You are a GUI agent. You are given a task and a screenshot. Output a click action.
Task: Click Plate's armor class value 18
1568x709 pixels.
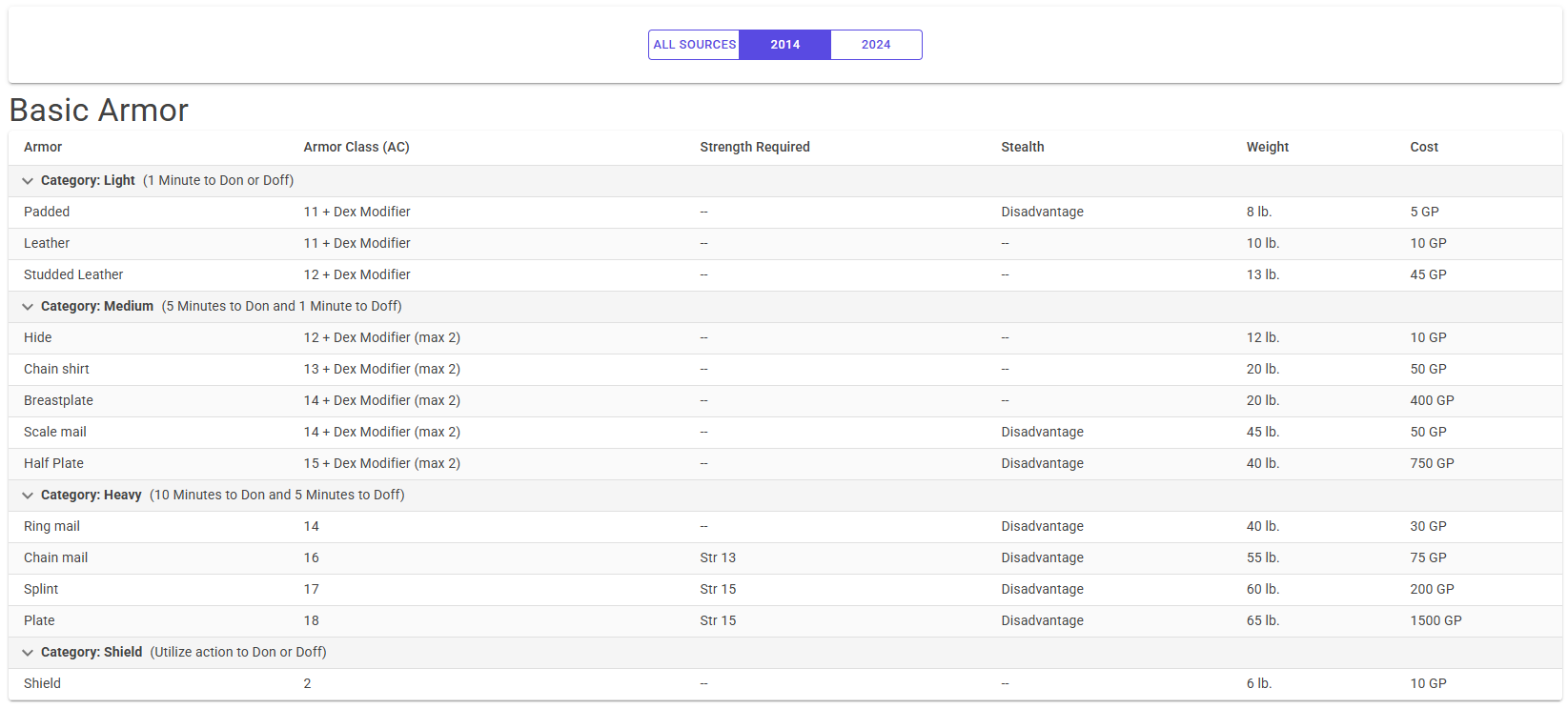pyautogui.click(x=312, y=620)
